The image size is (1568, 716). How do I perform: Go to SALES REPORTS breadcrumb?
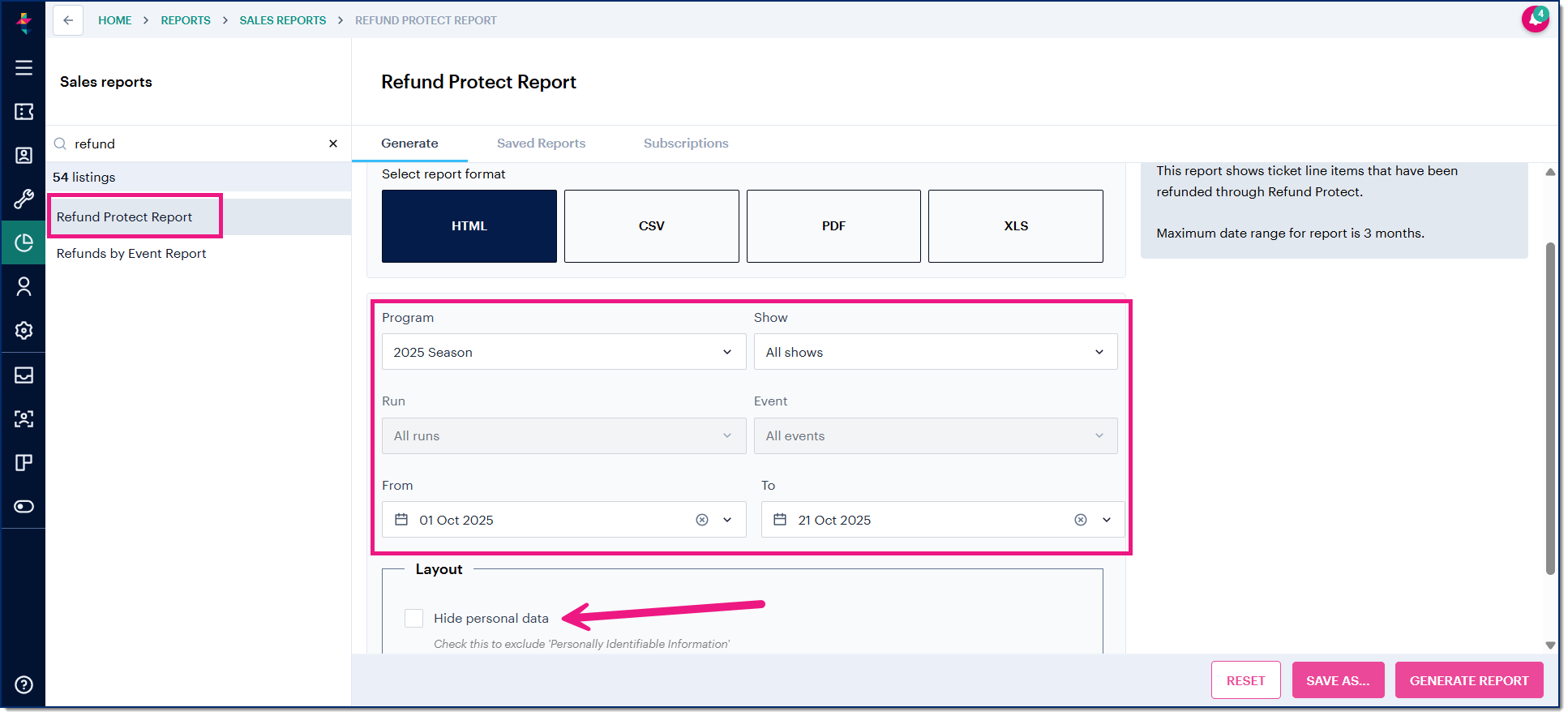[283, 20]
